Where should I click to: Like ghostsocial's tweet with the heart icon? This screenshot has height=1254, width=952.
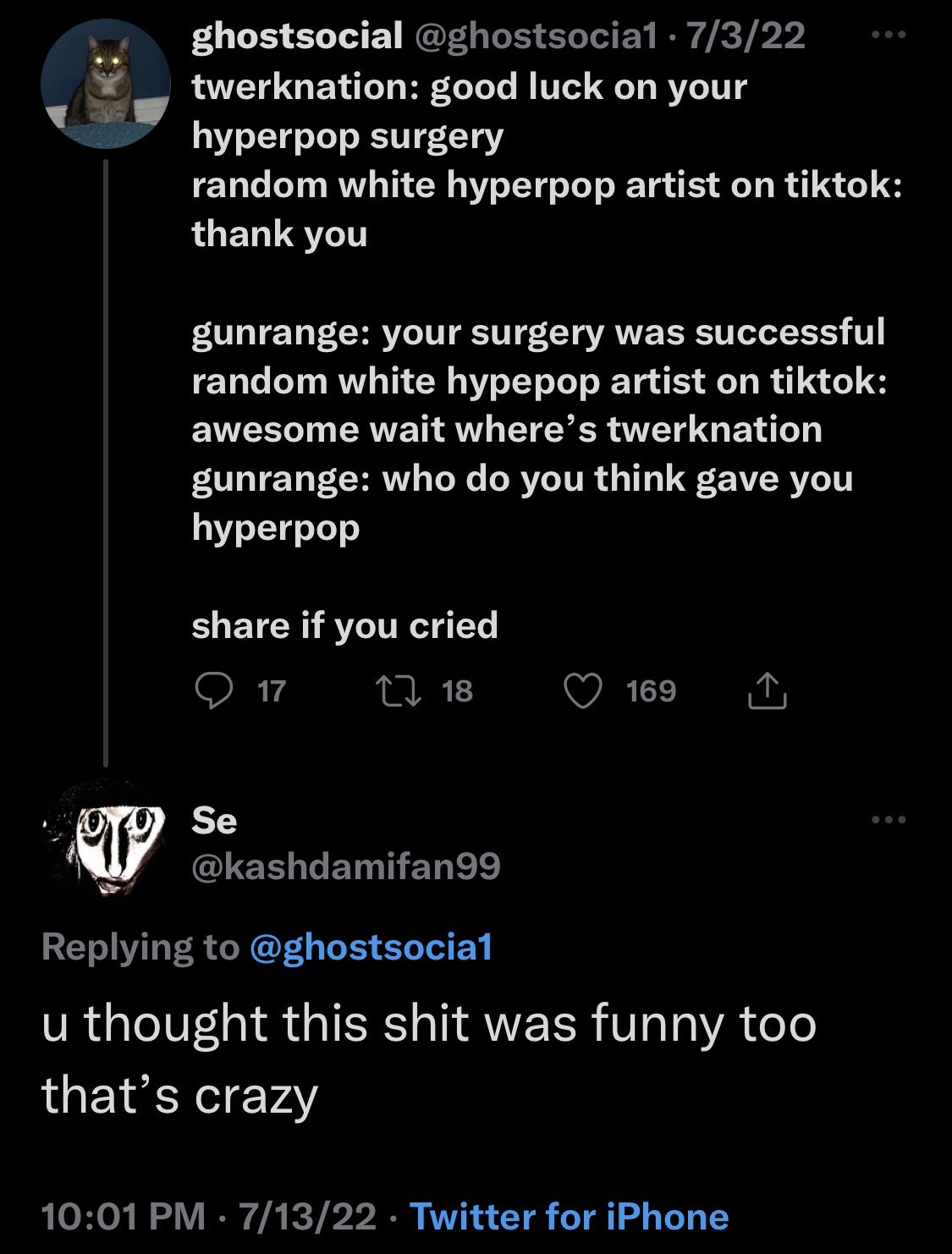coord(583,691)
